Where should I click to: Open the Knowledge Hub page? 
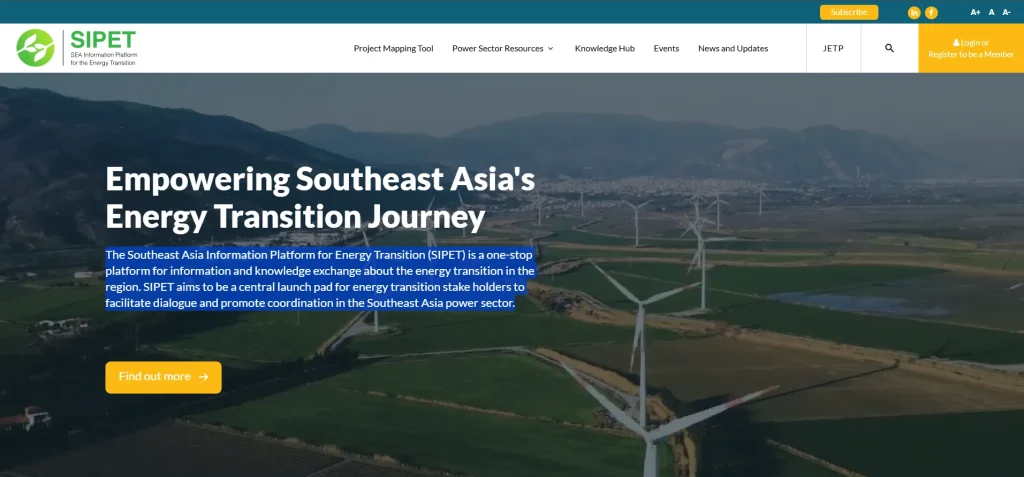605,48
